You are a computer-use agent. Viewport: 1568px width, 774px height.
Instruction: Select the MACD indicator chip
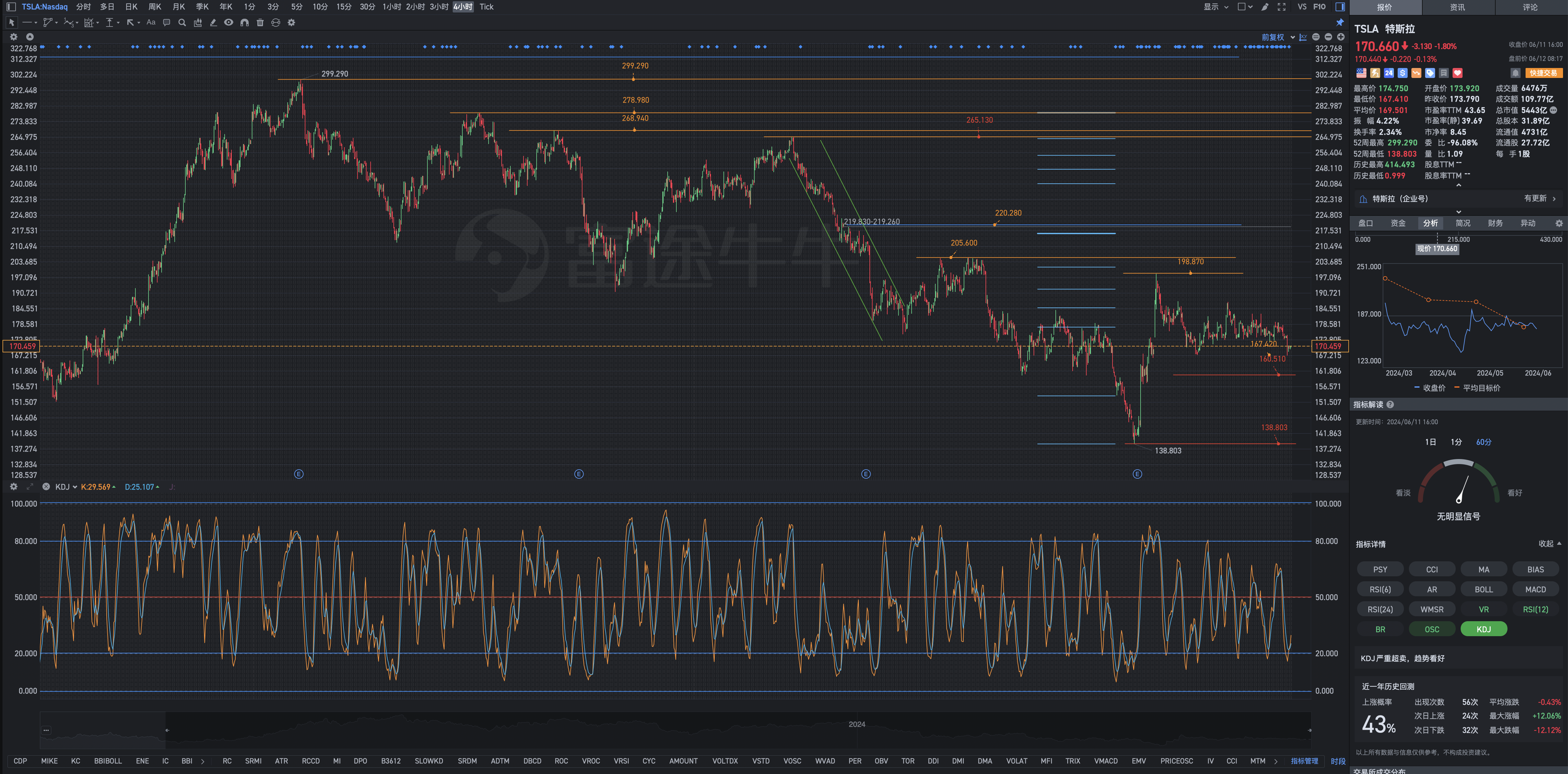(x=1535, y=589)
